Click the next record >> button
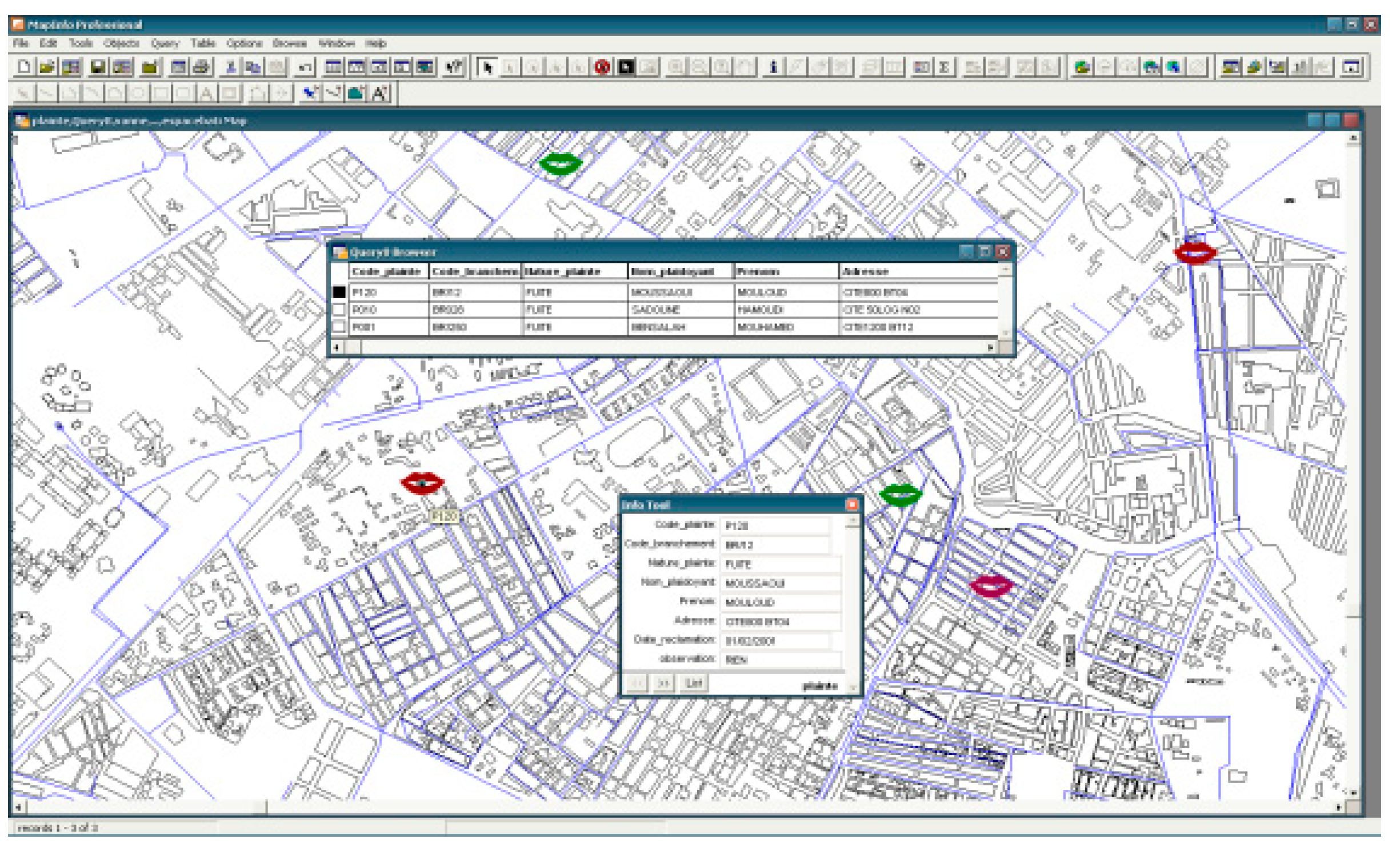The height and width of the screenshot is (851, 1400). [x=663, y=683]
